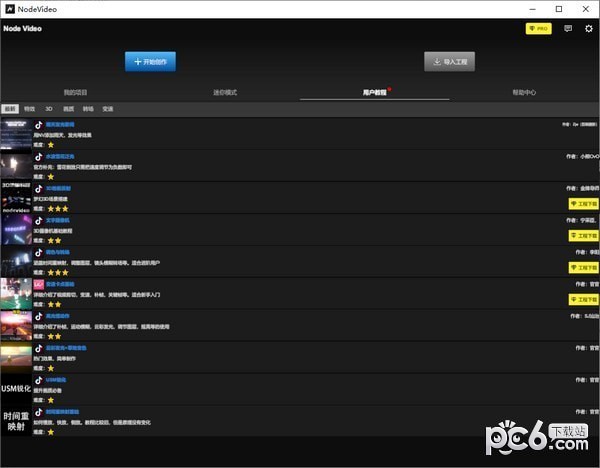The image size is (600, 468).
Task: Select the 画质 filter category
Action: [68, 109]
